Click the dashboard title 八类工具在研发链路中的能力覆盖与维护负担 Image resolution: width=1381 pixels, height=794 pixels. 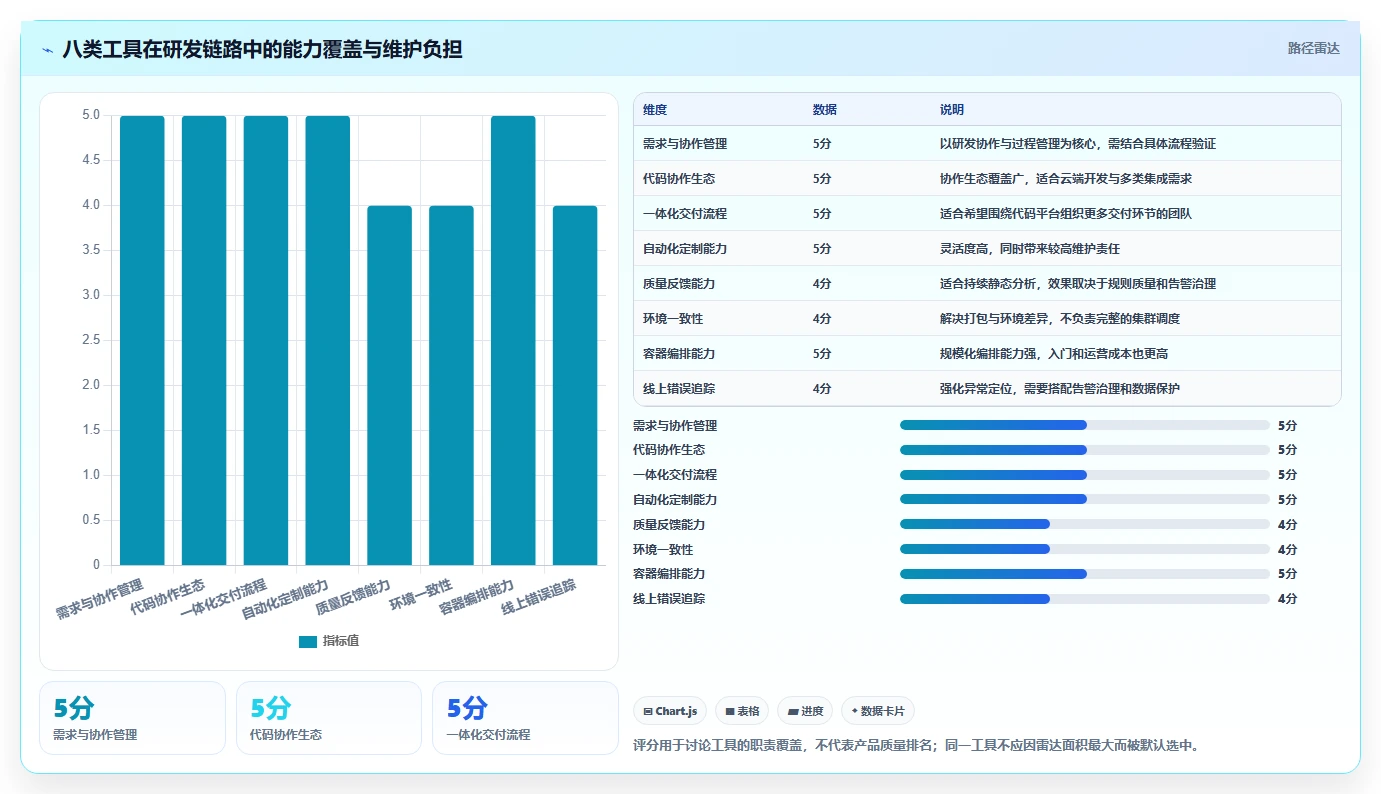pos(262,49)
